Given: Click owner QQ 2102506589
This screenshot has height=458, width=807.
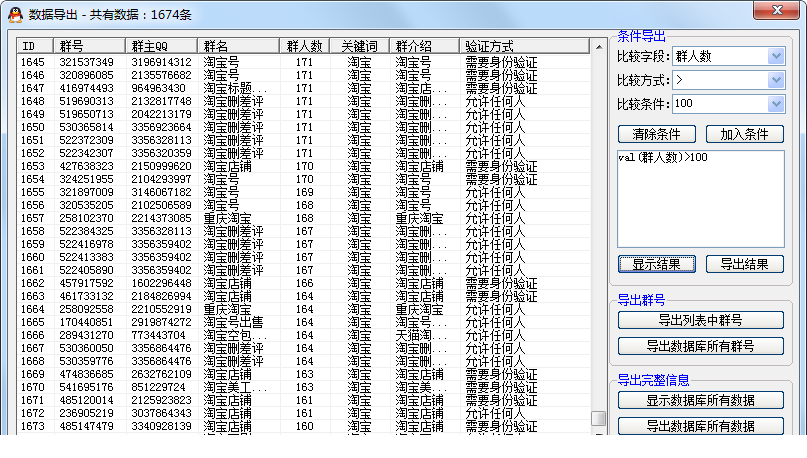Looking at the screenshot, I should 162,205.
